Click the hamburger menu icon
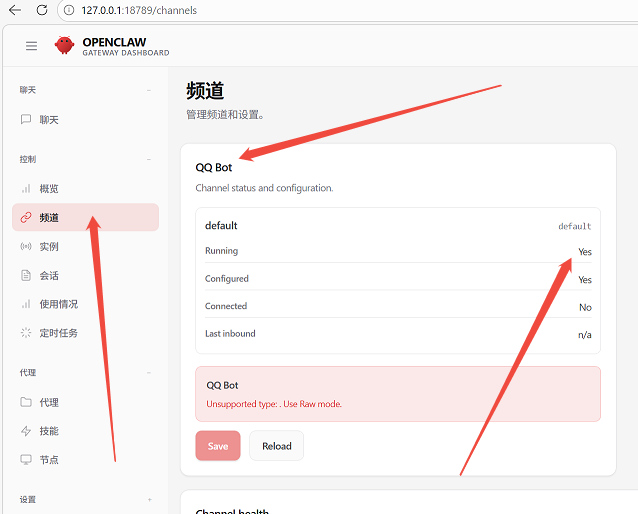Viewport: 638px width, 514px height. 31,46
